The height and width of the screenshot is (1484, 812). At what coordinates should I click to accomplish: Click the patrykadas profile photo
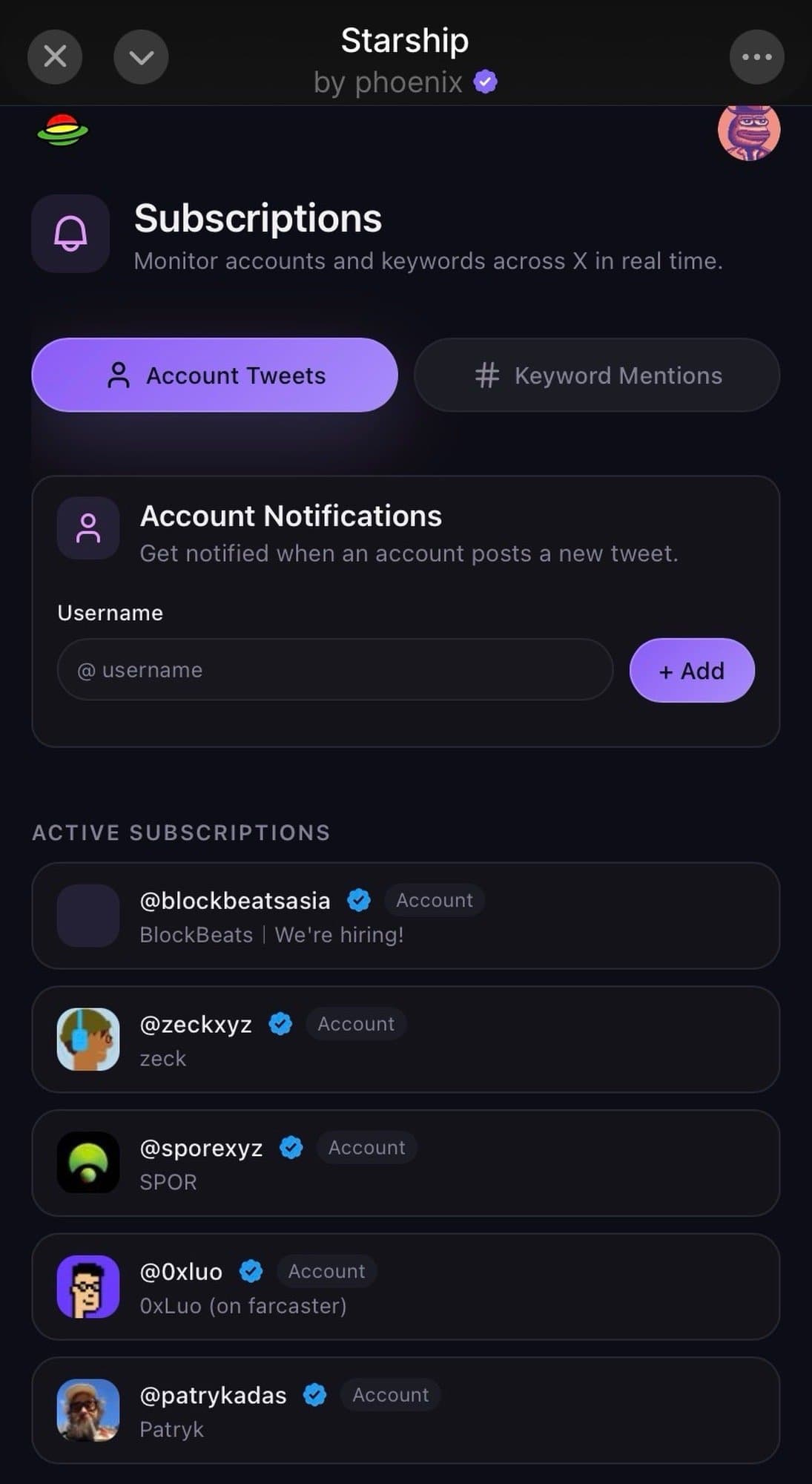tap(88, 1410)
